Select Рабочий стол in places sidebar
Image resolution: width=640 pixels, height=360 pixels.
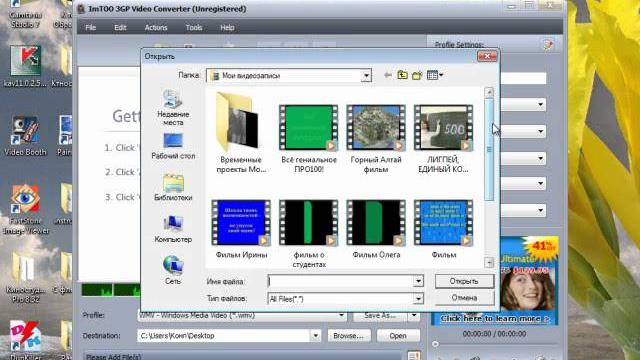click(x=173, y=147)
